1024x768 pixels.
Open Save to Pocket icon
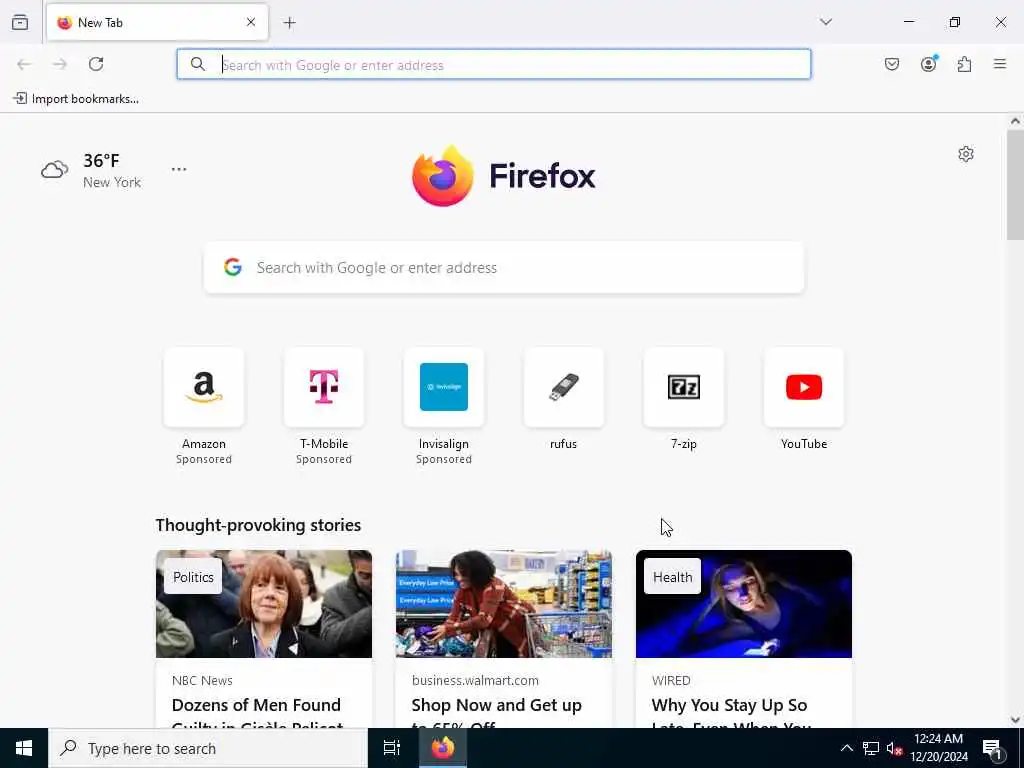[891, 64]
